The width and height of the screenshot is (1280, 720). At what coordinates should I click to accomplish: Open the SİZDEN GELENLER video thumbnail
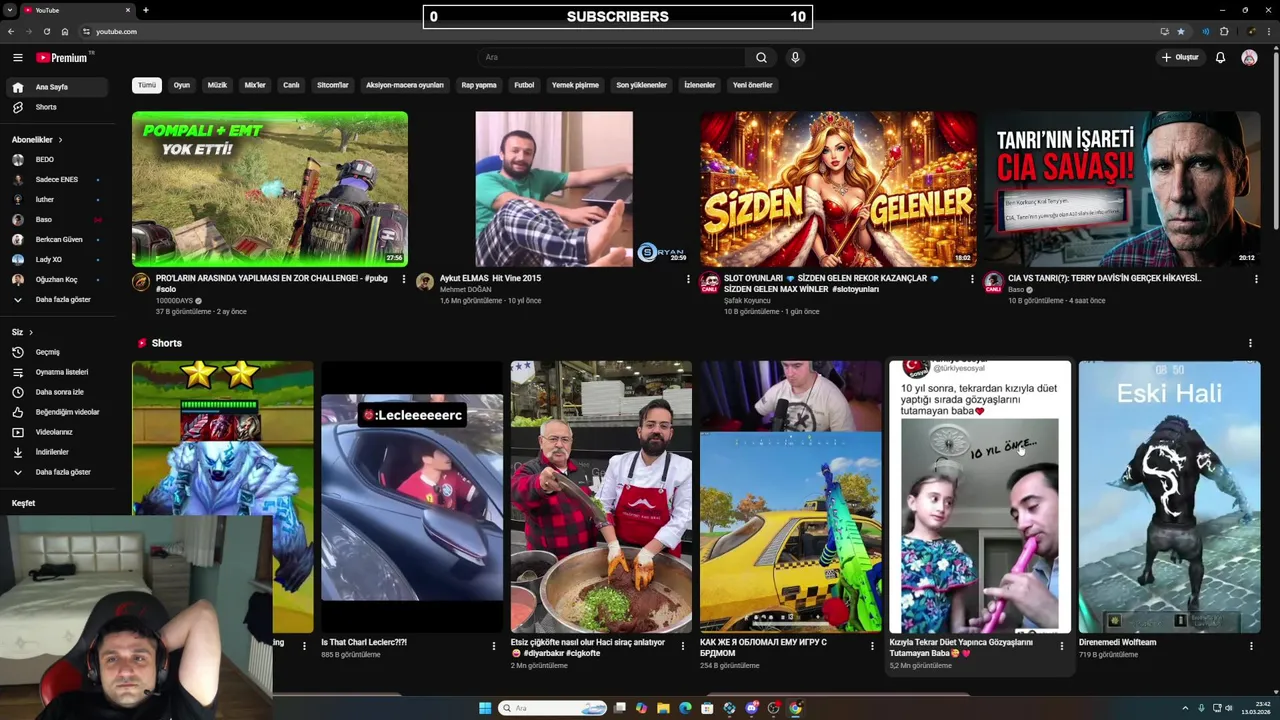pyautogui.click(x=838, y=189)
